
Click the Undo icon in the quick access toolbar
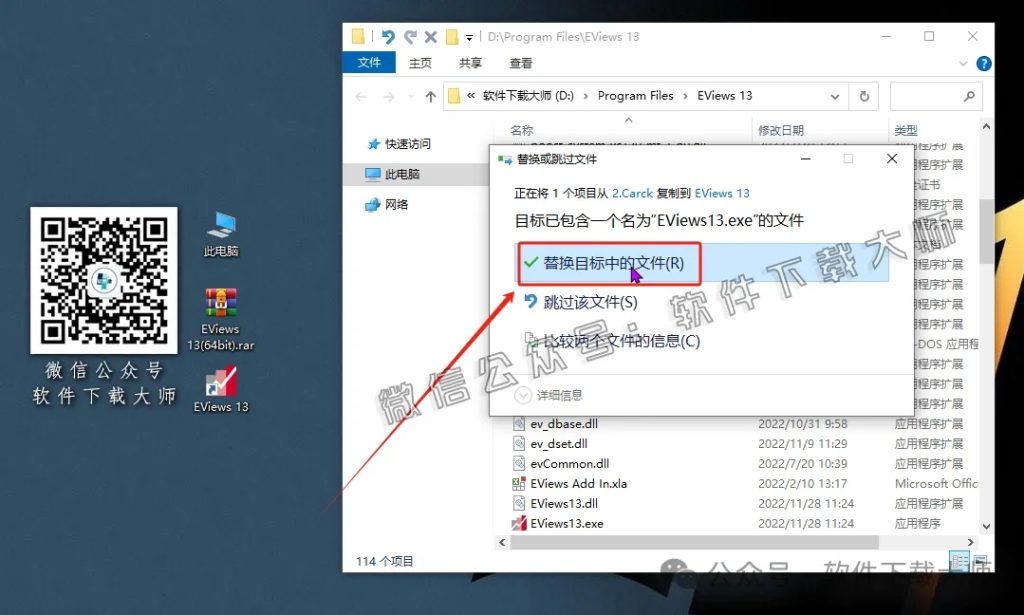coord(389,37)
